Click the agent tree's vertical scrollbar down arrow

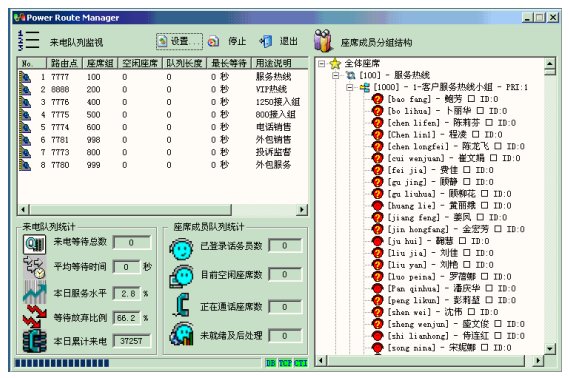point(550,349)
